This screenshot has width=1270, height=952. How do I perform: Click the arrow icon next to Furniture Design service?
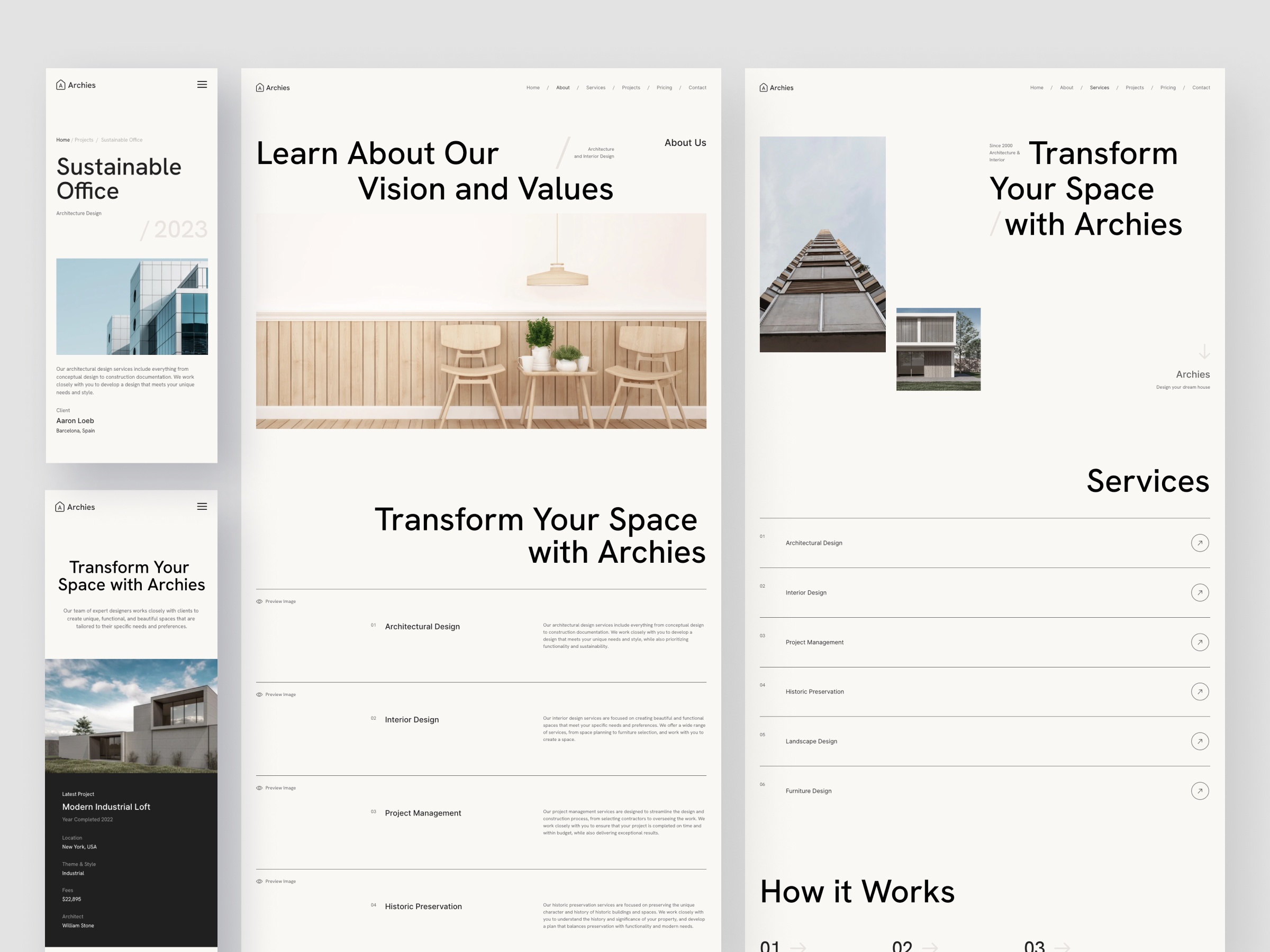point(1200,791)
